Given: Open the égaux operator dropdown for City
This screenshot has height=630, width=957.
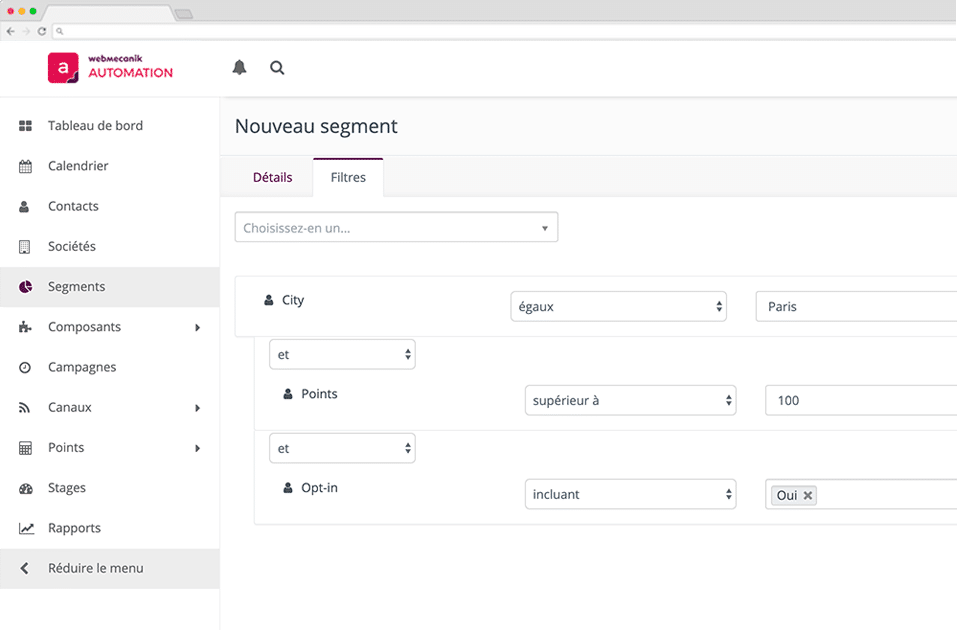Looking at the screenshot, I should pos(618,307).
